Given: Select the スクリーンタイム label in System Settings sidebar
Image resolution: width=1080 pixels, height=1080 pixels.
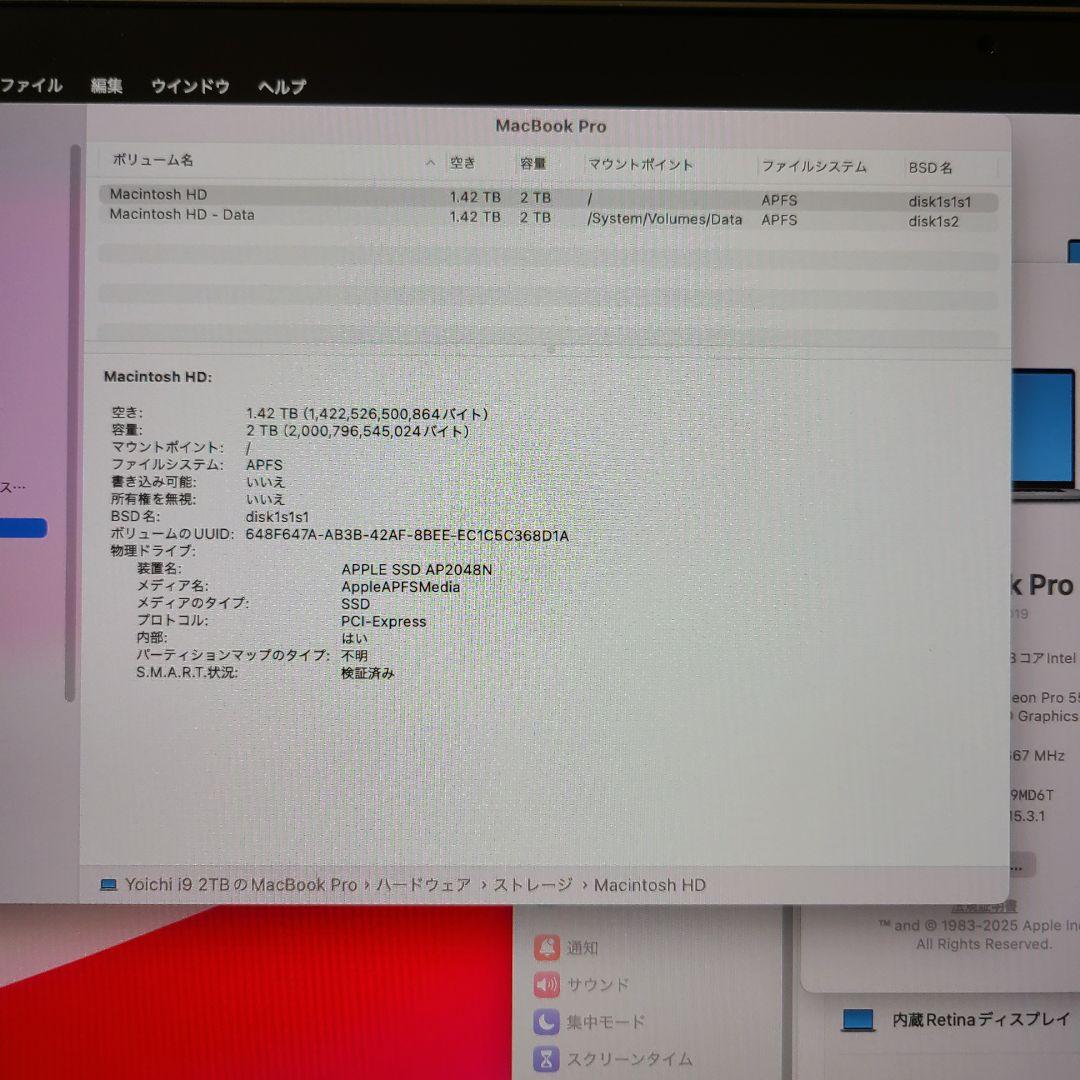Looking at the screenshot, I should point(630,1059).
